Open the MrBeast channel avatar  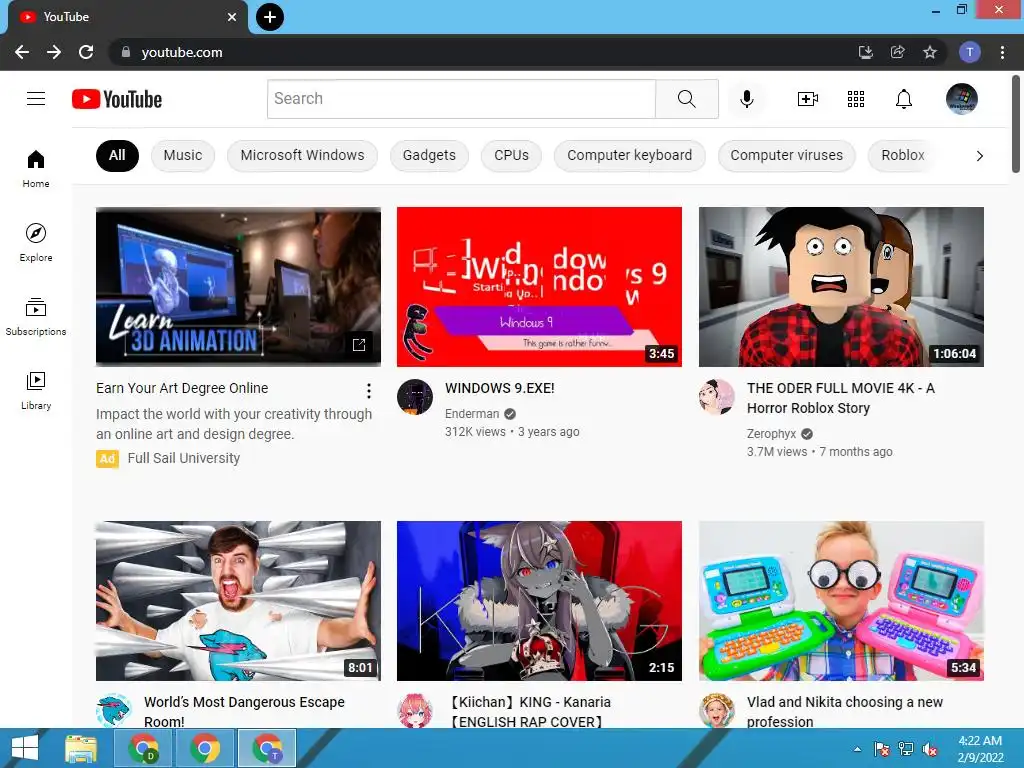point(114,711)
